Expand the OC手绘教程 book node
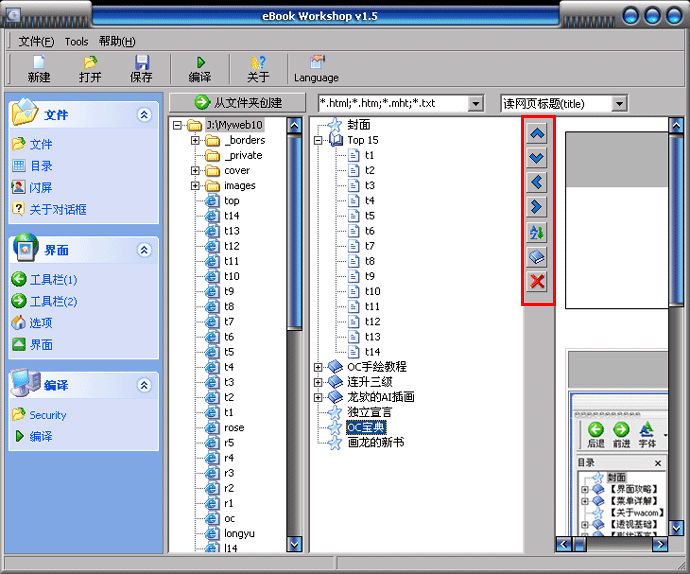 click(x=319, y=367)
